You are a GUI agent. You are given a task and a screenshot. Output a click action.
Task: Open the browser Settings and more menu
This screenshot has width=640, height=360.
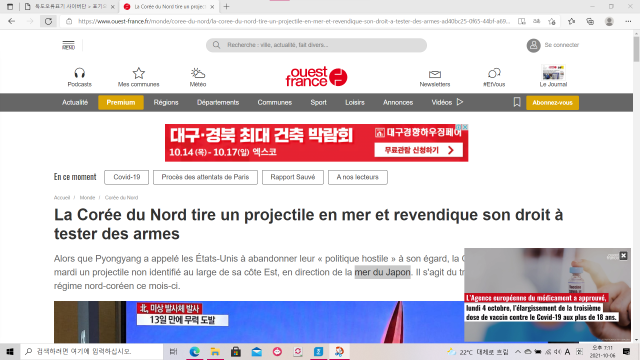click(x=628, y=21)
